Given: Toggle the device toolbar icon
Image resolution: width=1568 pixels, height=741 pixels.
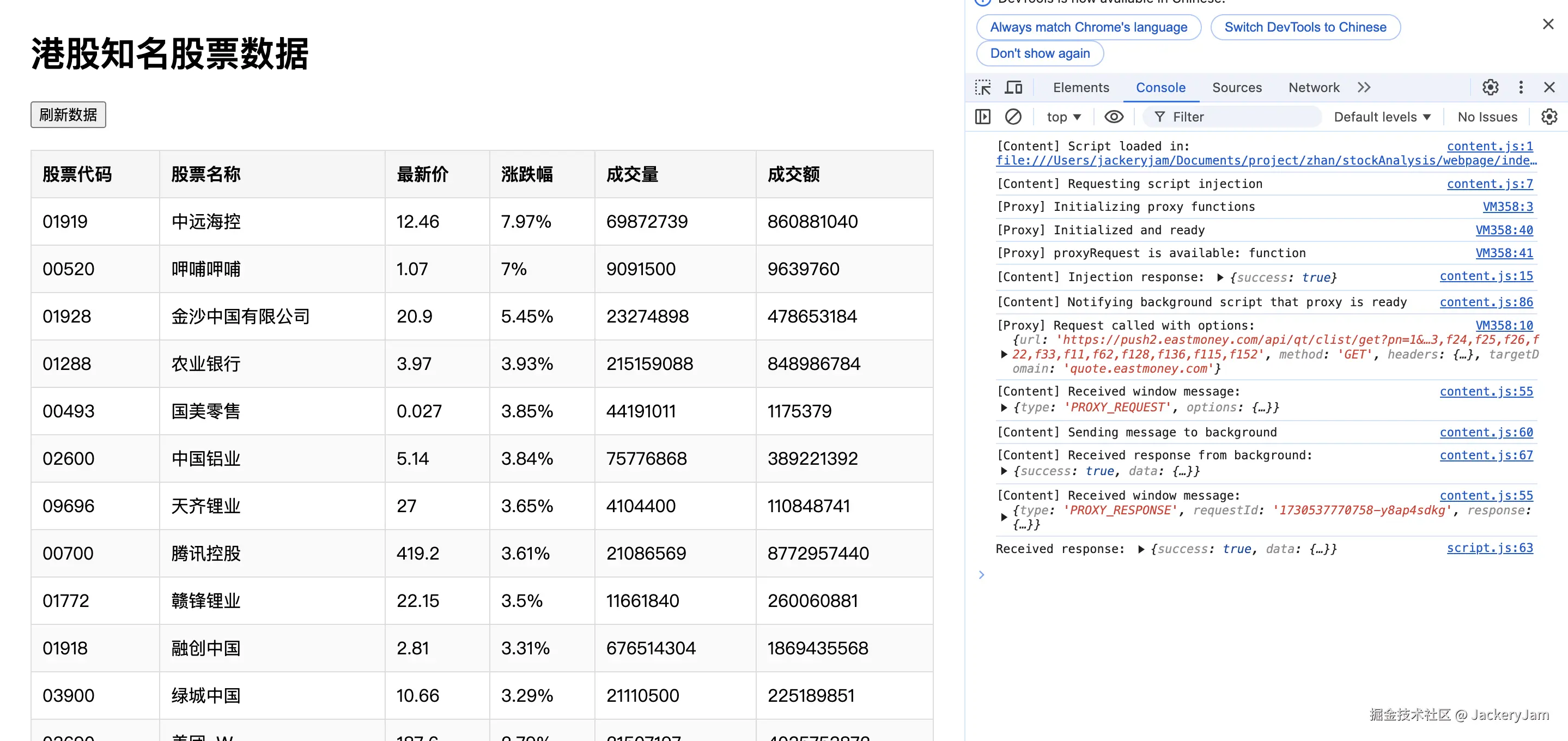Looking at the screenshot, I should [x=1013, y=88].
